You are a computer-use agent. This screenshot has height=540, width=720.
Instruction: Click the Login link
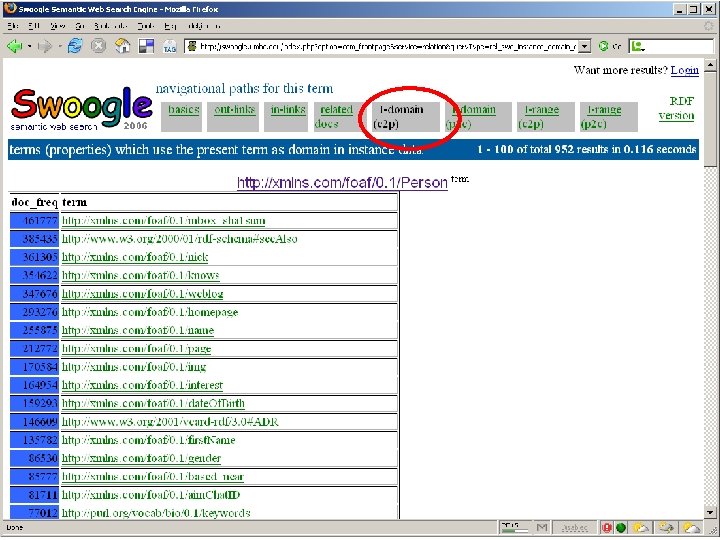point(684,70)
